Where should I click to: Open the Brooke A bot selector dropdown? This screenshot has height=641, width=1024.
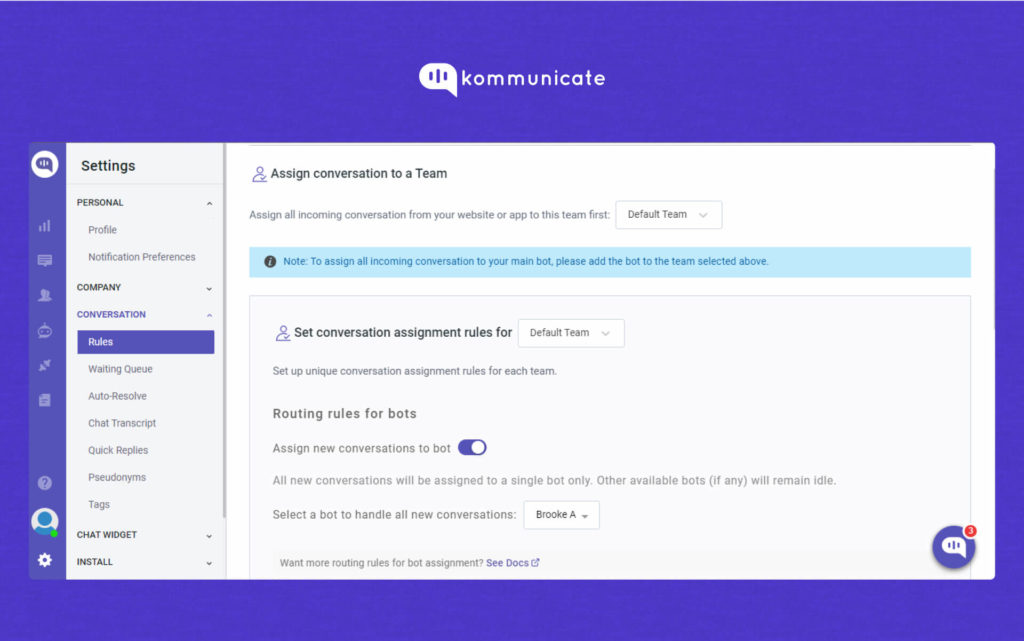point(561,515)
